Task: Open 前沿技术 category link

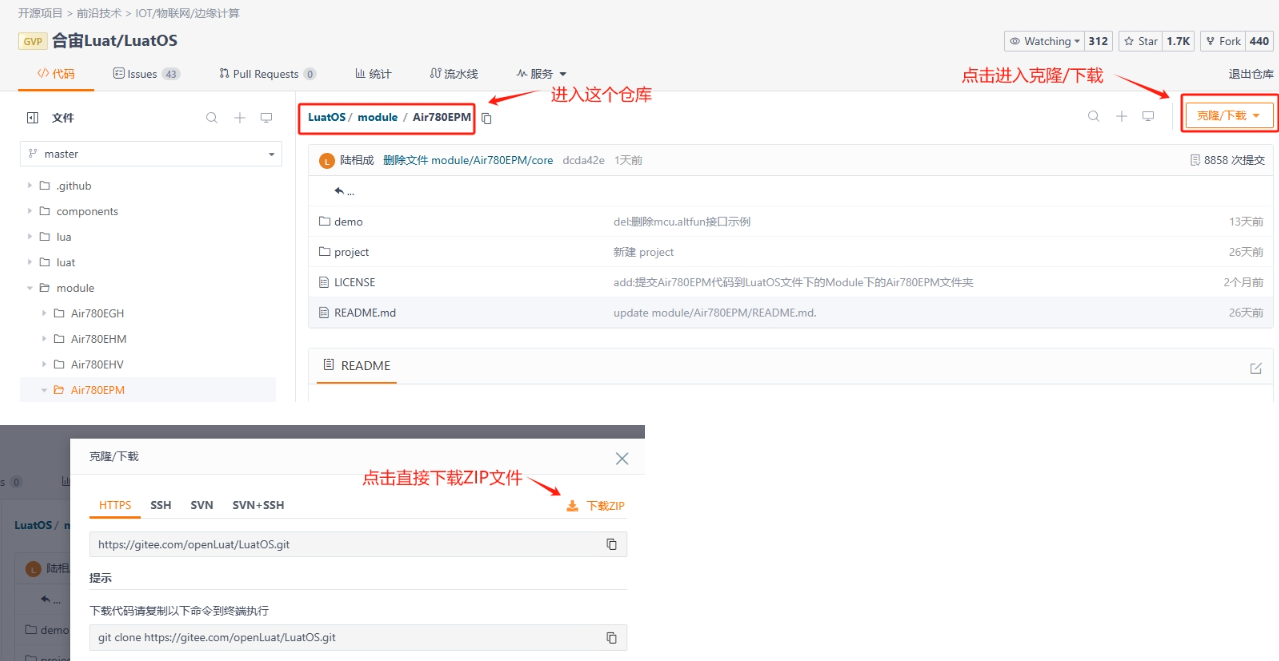Action: pyautogui.click(x=98, y=13)
